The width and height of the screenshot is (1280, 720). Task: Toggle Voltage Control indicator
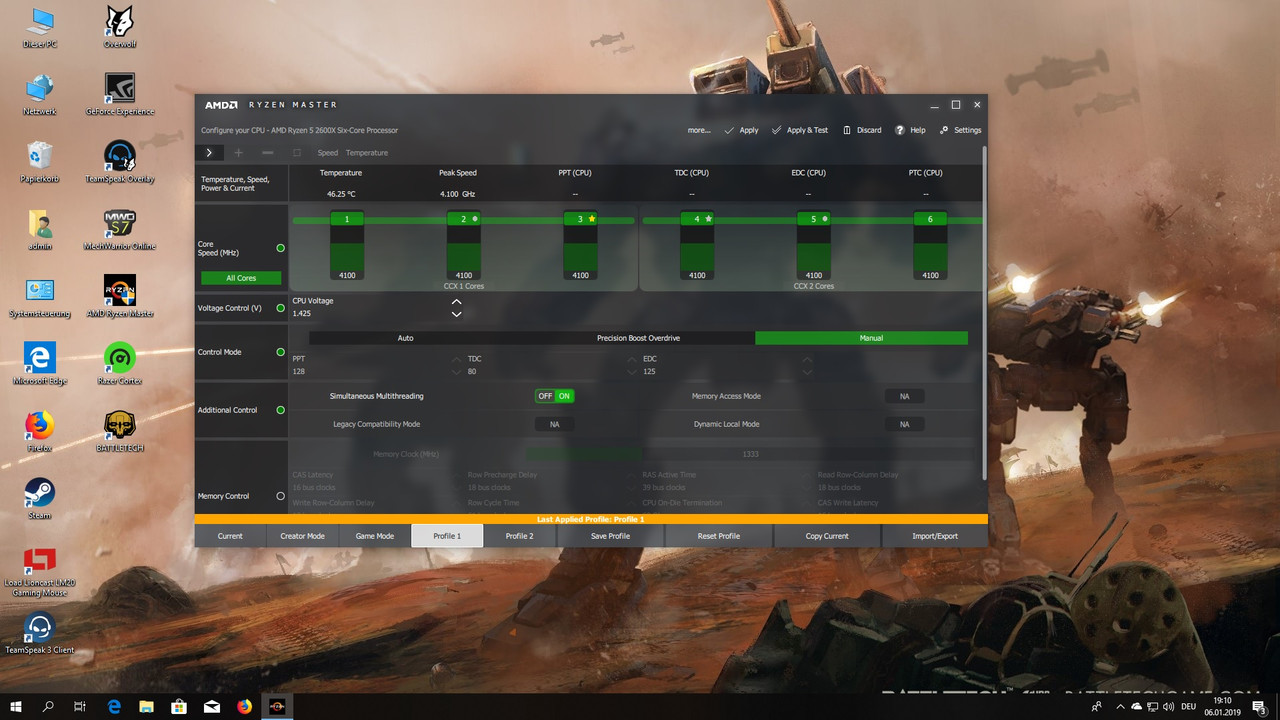point(280,308)
